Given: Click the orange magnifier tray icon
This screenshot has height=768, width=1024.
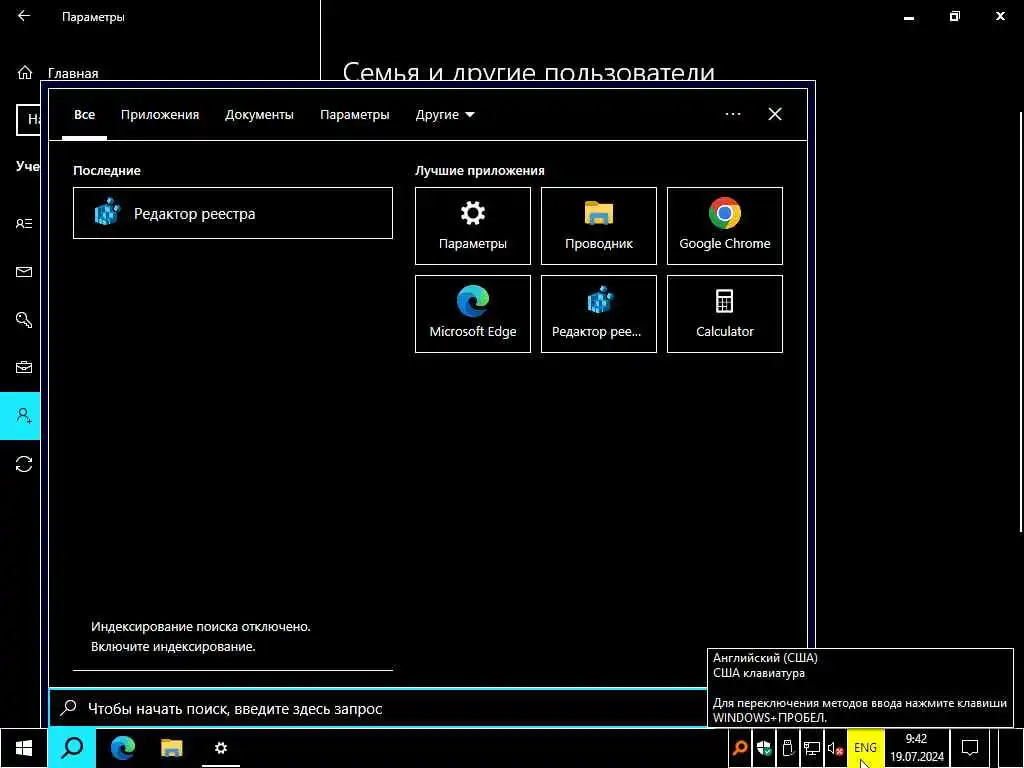Looking at the screenshot, I should (740, 748).
